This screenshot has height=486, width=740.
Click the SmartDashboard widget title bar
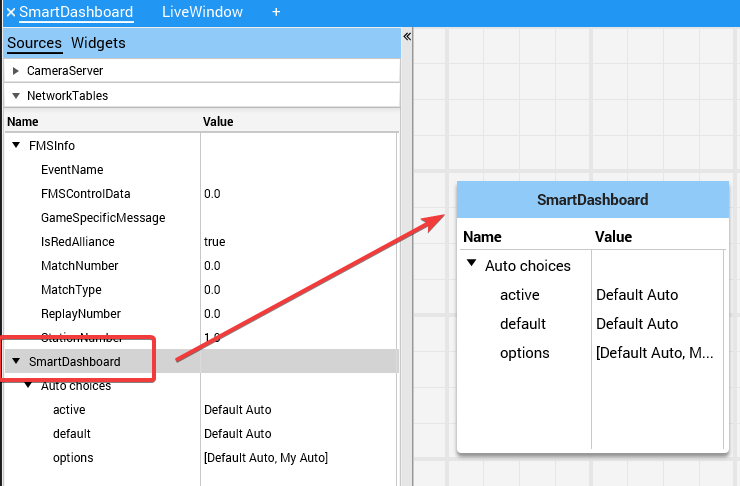pos(592,199)
